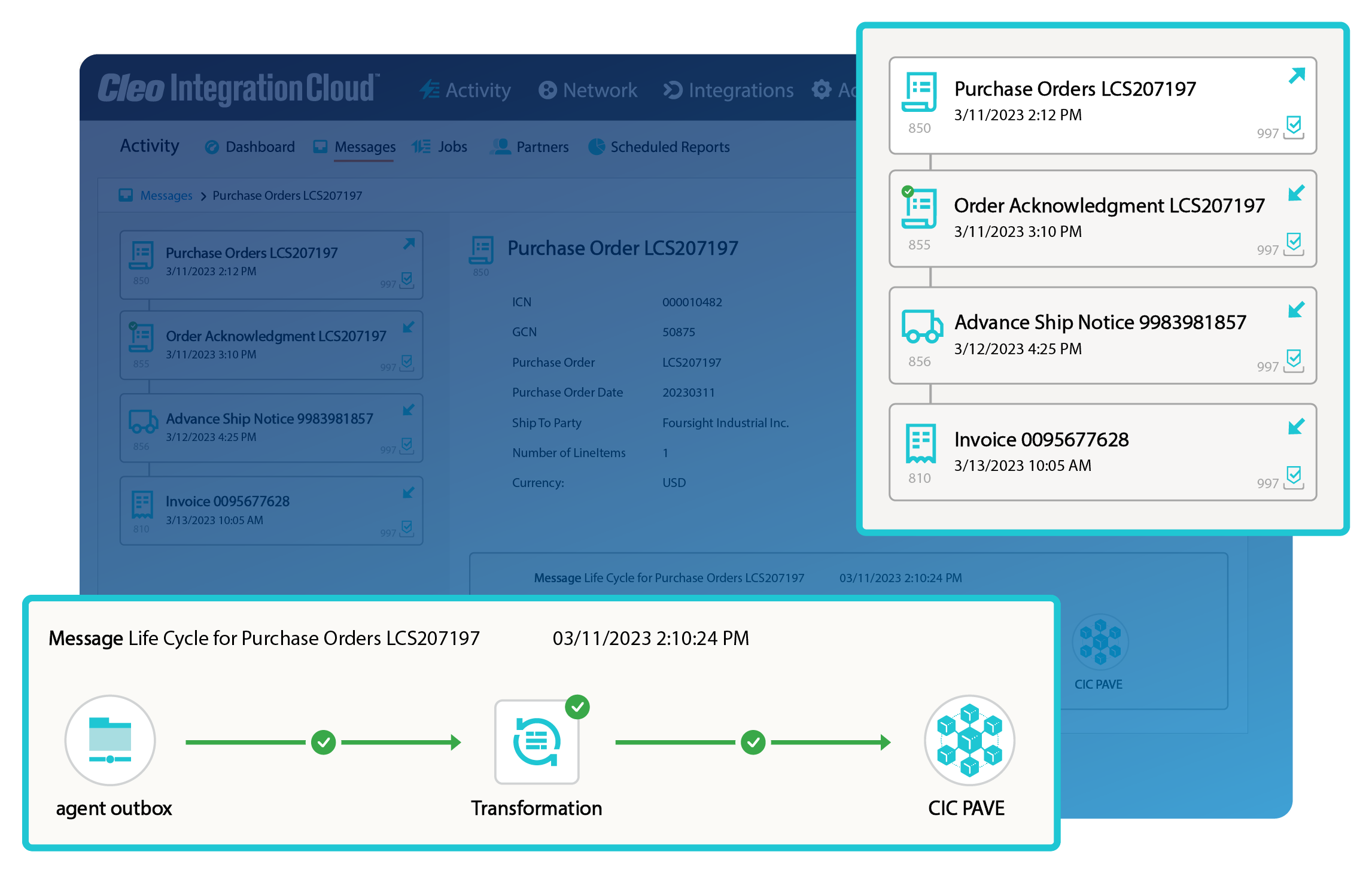Select Order Acknowledgment LCS207197 in the dimmed list
Viewport: 1372px width, 873px height.
point(272,345)
